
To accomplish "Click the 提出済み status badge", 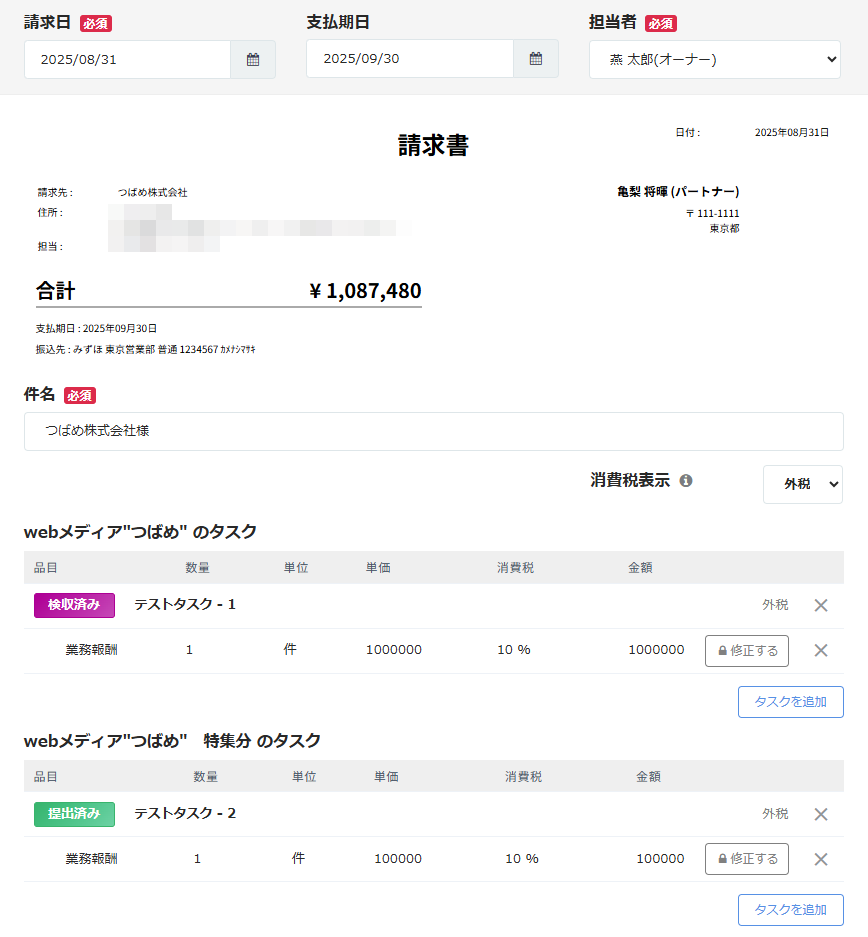I will tap(74, 814).
